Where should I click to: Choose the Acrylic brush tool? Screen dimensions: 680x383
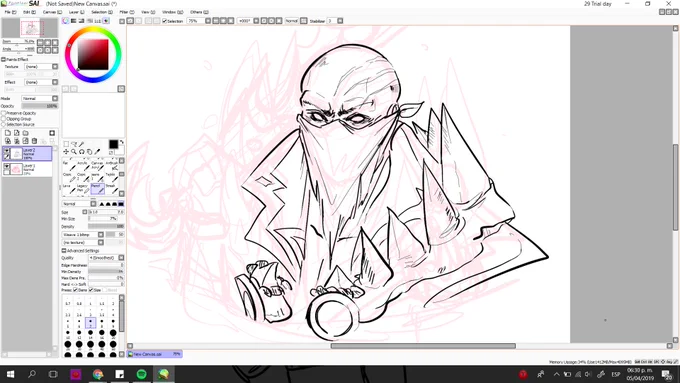click(x=83, y=165)
